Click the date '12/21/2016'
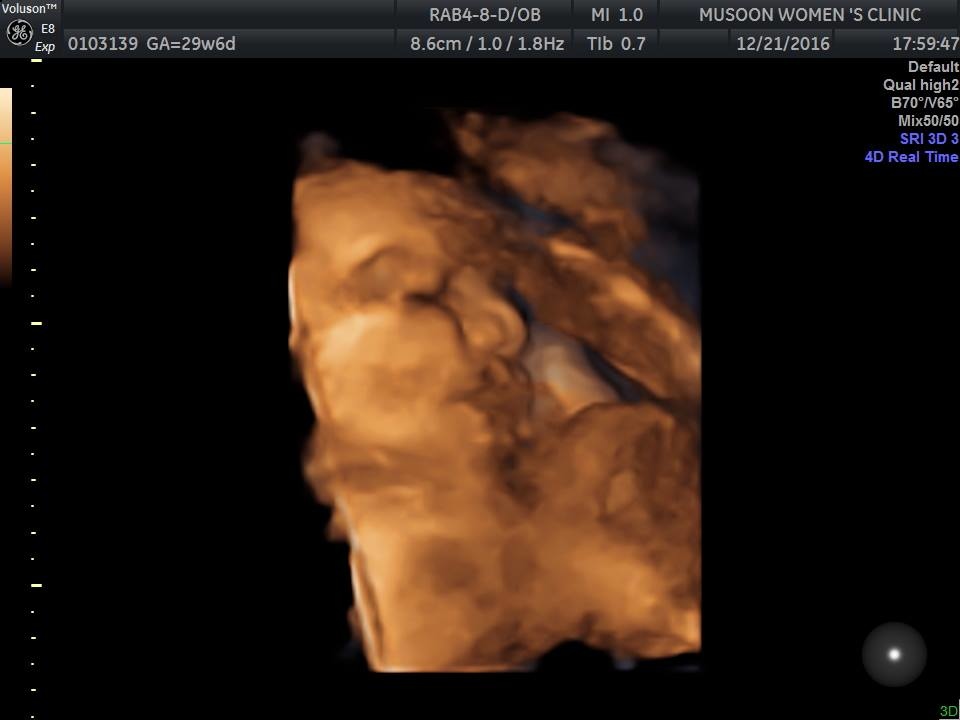The width and height of the screenshot is (960, 720). pyautogui.click(x=783, y=43)
